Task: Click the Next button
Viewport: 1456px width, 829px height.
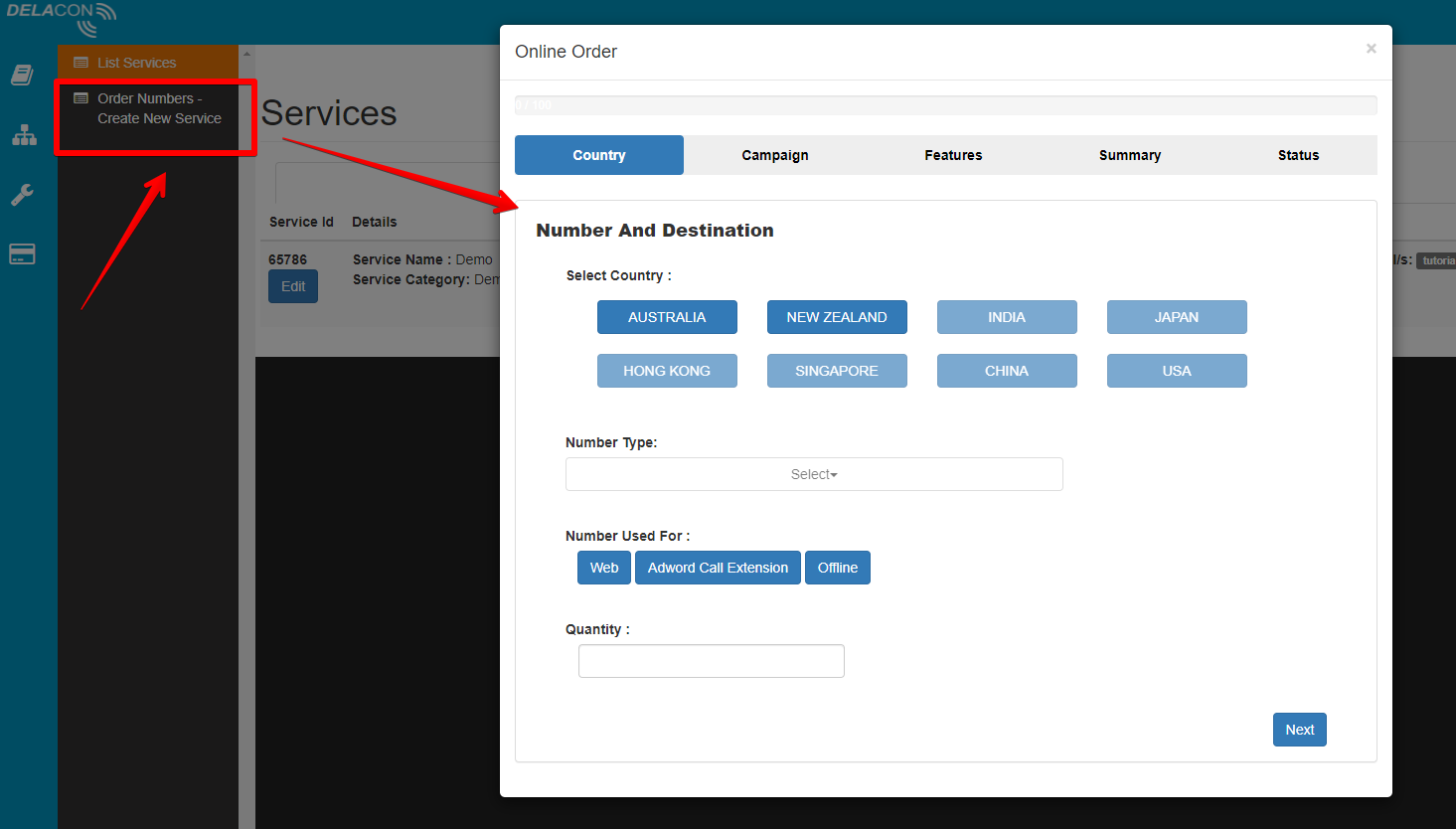Action: (x=1300, y=730)
